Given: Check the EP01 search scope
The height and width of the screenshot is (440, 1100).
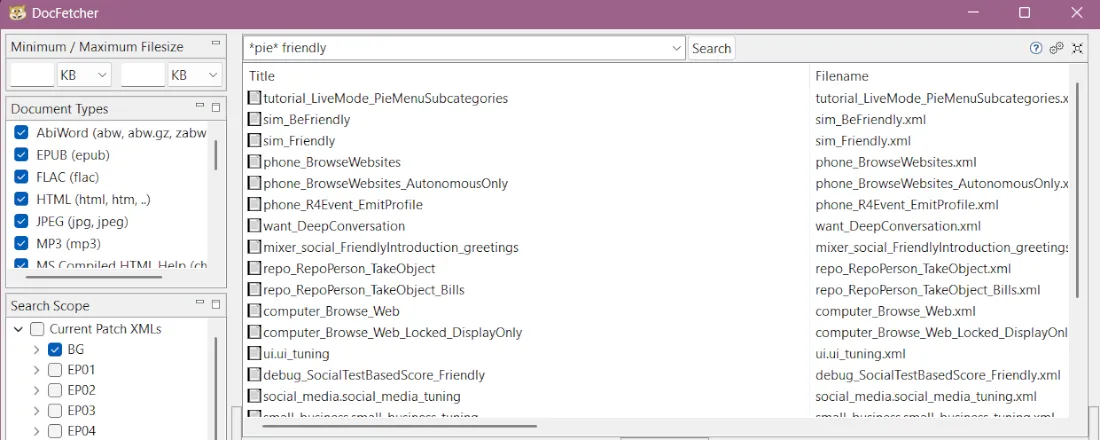Looking at the screenshot, I should tap(55, 370).
